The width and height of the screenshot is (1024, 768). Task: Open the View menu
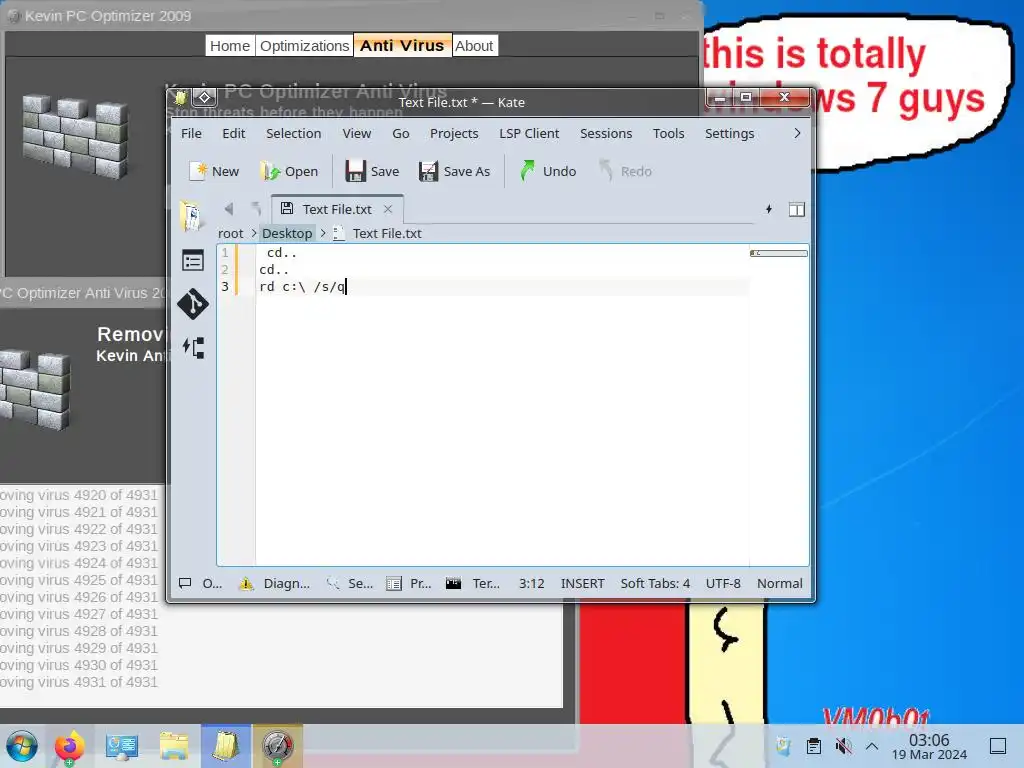[x=357, y=133]
